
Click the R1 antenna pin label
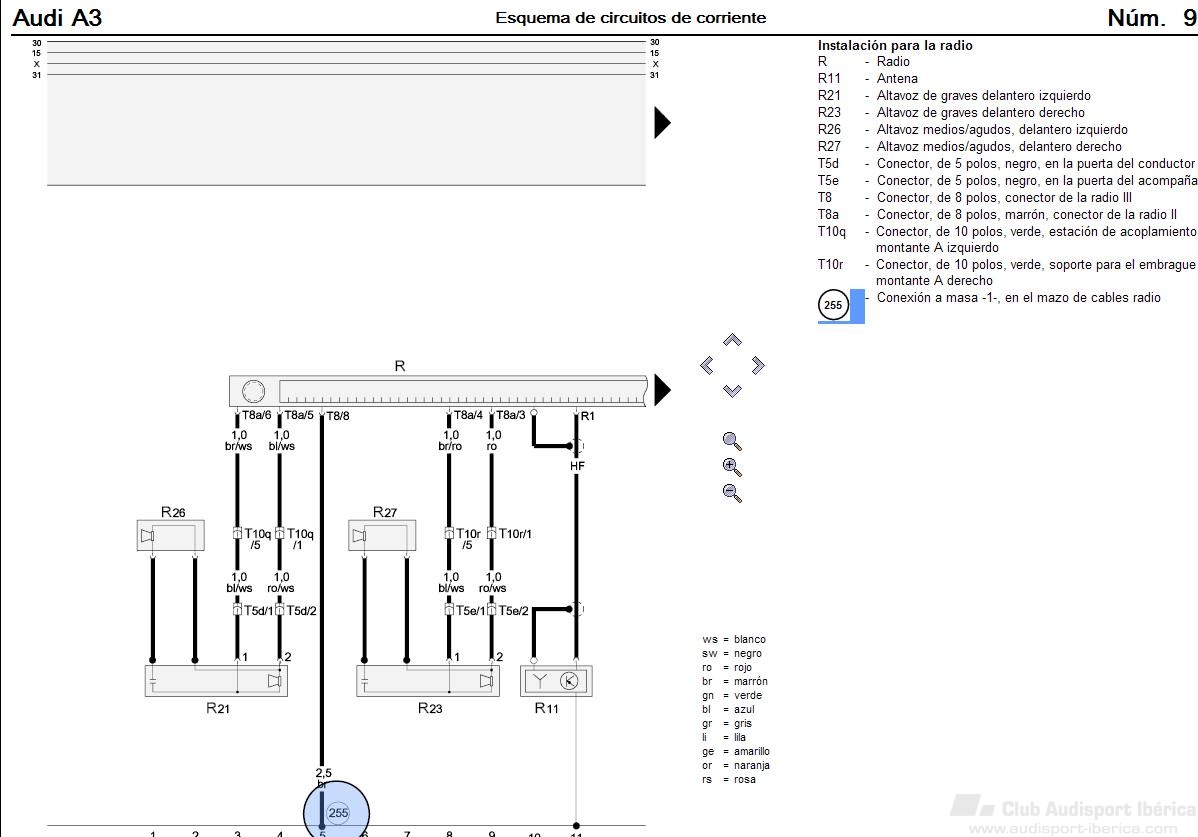coord(588,415)
